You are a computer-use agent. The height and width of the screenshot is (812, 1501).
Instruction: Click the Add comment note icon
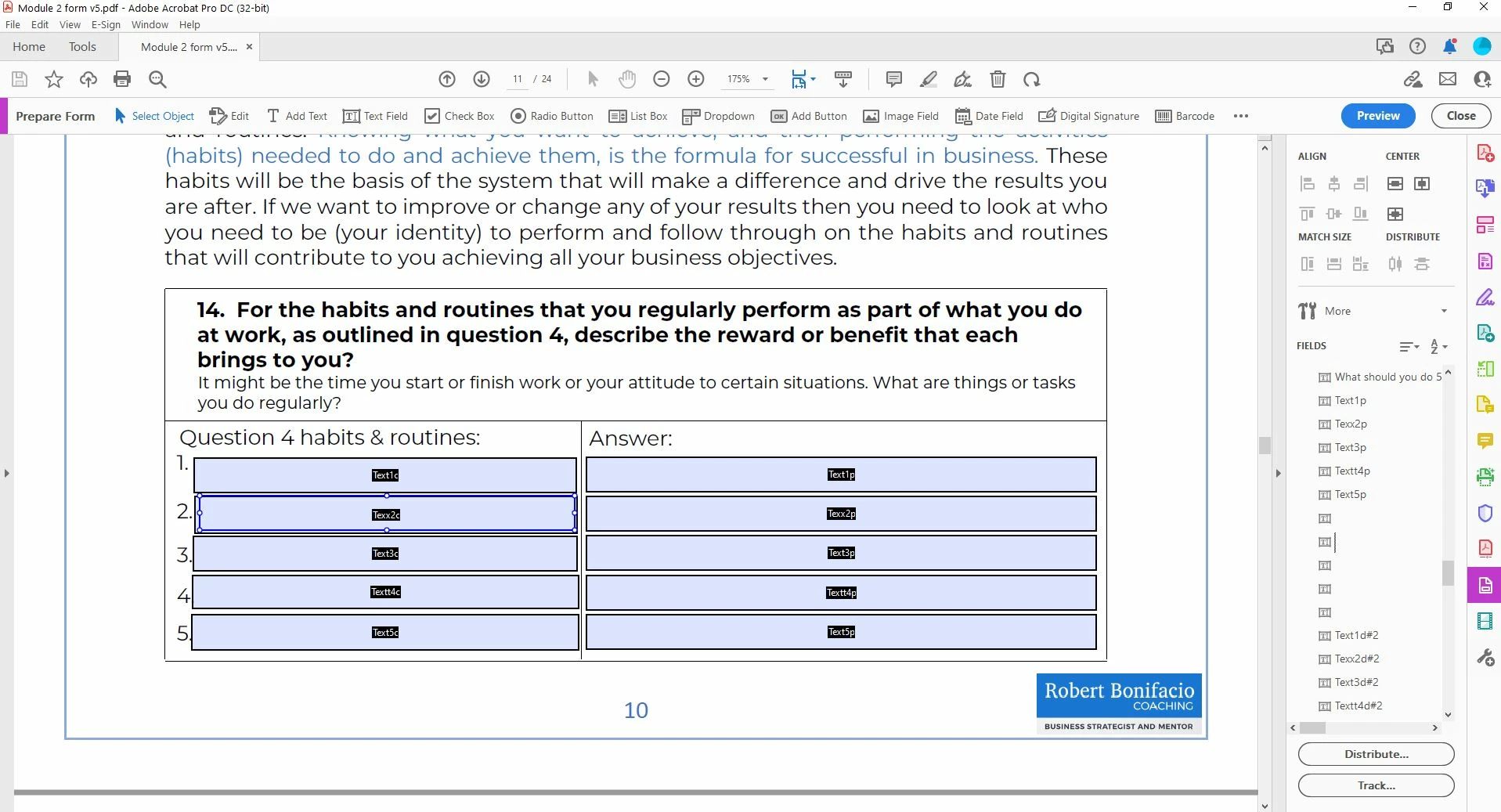point(893,79)
